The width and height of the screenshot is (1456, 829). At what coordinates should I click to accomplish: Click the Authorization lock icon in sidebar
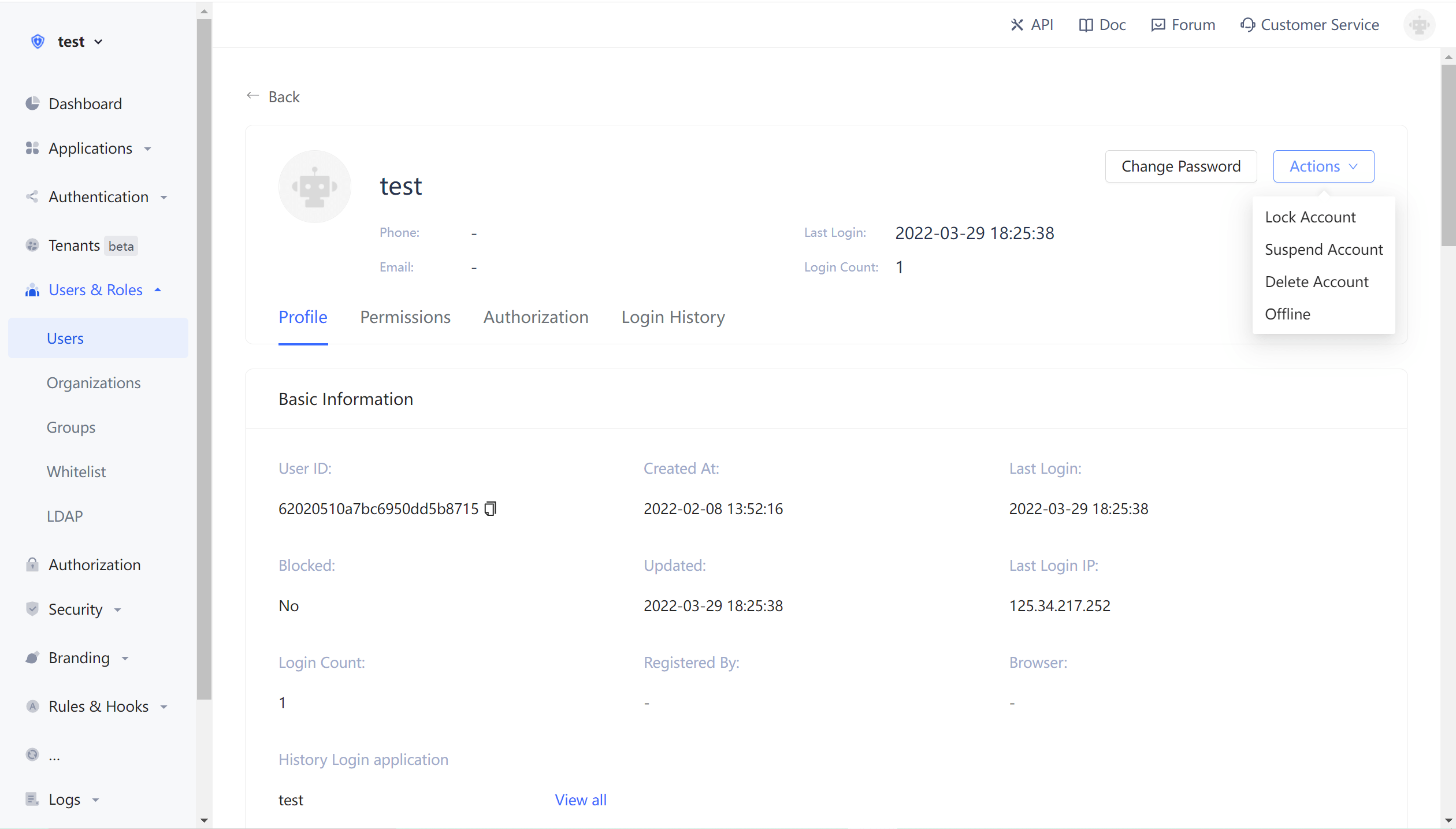(x=32, y=564)
